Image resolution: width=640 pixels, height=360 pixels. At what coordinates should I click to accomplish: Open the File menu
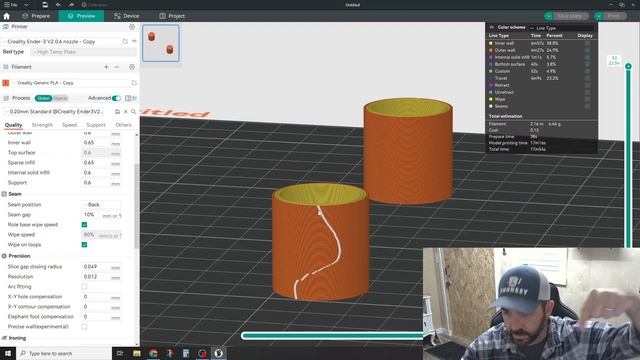(x=11, y=4)
